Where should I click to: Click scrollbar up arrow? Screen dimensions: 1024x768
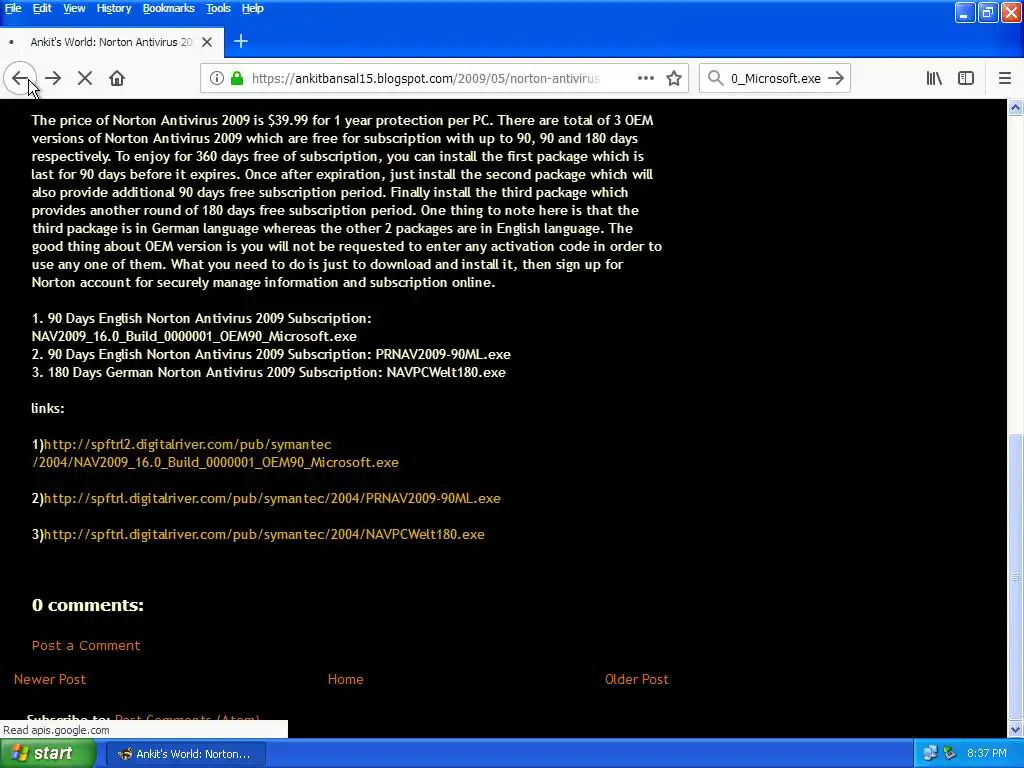click(x=1016, y=107)
